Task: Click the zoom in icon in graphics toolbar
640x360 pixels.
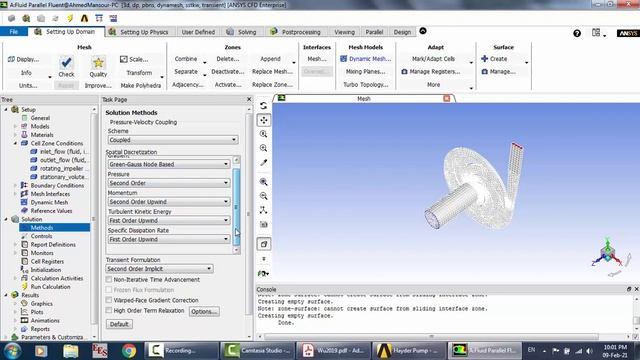Action: click(263, 182)
